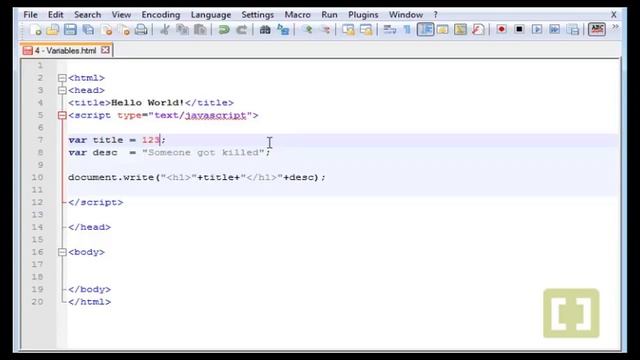
Task: Open the File menu
Action: coord(31,15)
